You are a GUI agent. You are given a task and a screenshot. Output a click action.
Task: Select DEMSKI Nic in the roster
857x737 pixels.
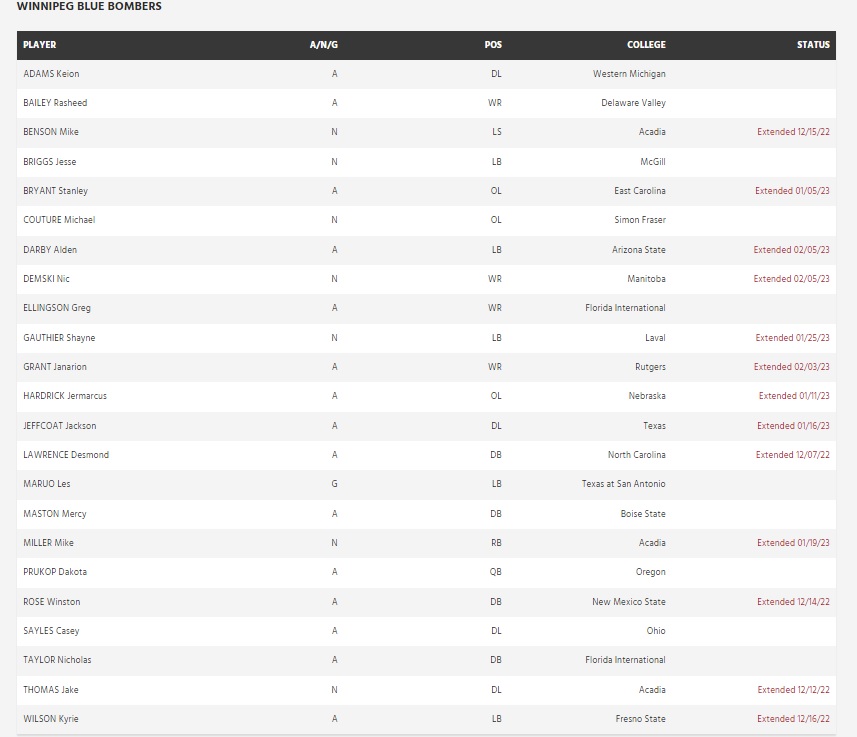(46, 279)
